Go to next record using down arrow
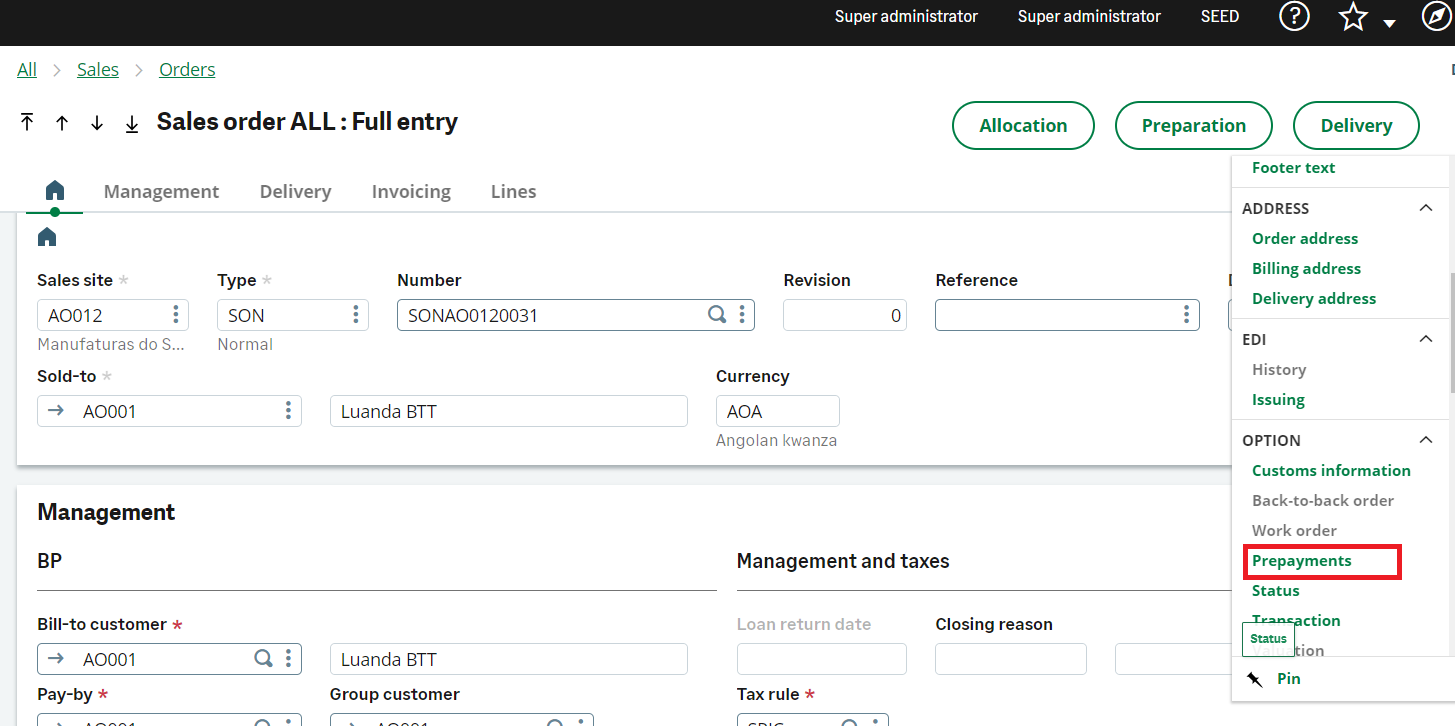This screenshot has width=1455, height=726. [x=96, y=123]
